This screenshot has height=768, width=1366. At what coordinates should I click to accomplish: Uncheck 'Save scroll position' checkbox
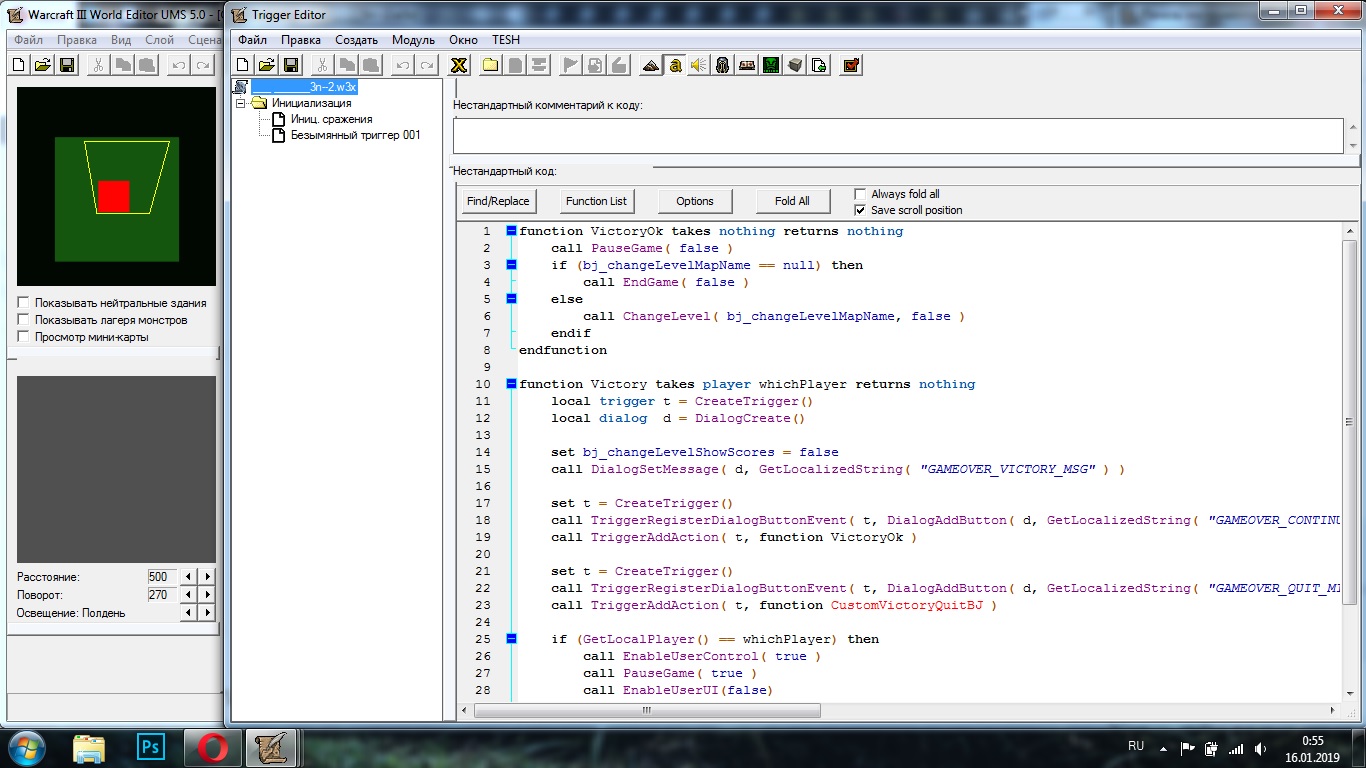(860, 210)
